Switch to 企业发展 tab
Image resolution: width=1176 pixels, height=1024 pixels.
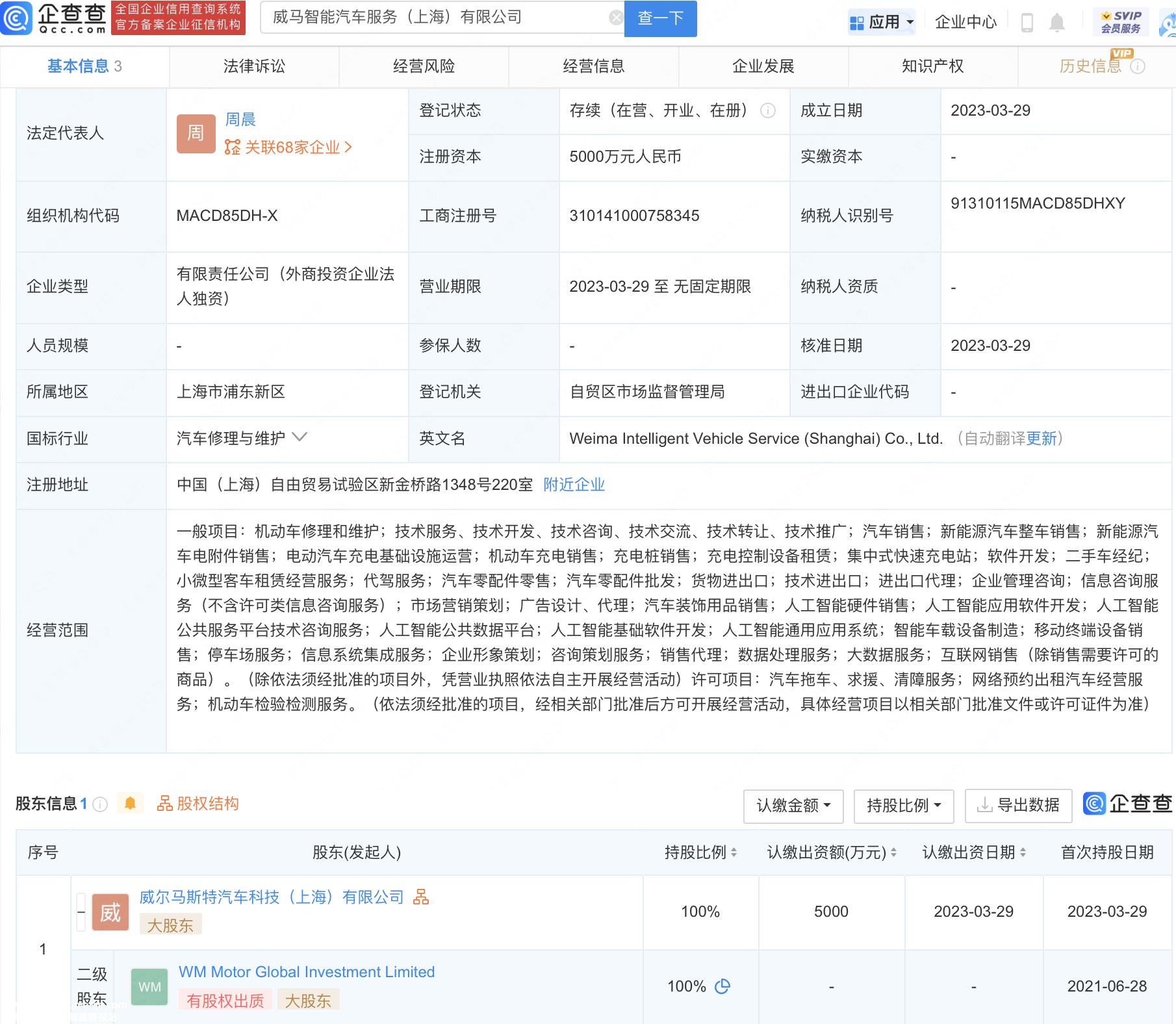(763, 66)
